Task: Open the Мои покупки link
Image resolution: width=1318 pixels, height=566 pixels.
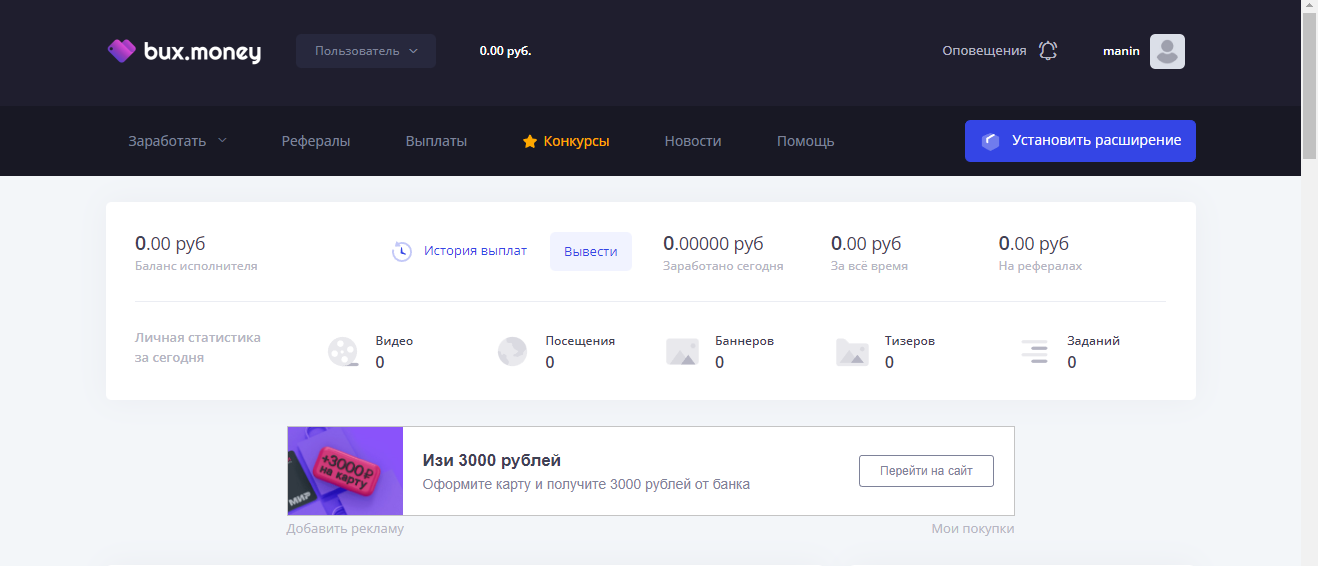Action: click(973, 528)
